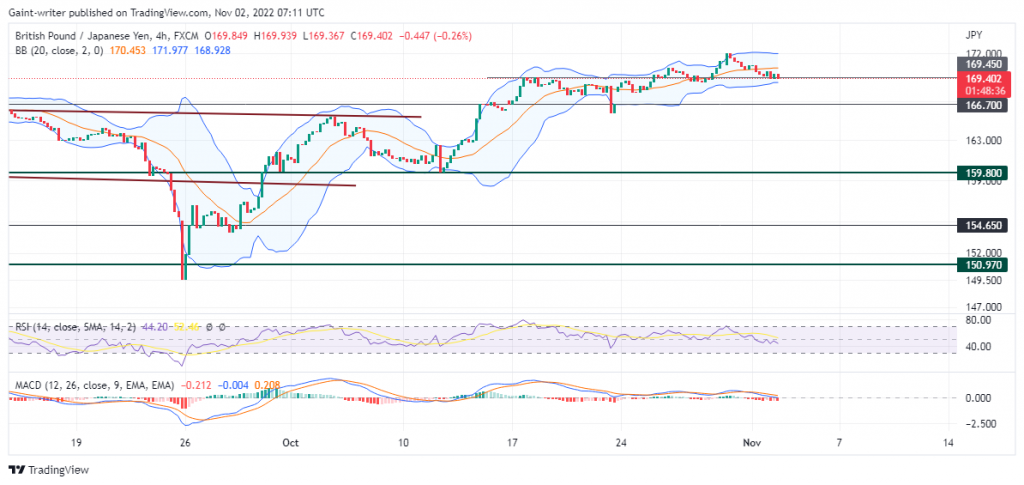
Task: Click the 19 date label on time axis
Action: [x=76, y=443]
